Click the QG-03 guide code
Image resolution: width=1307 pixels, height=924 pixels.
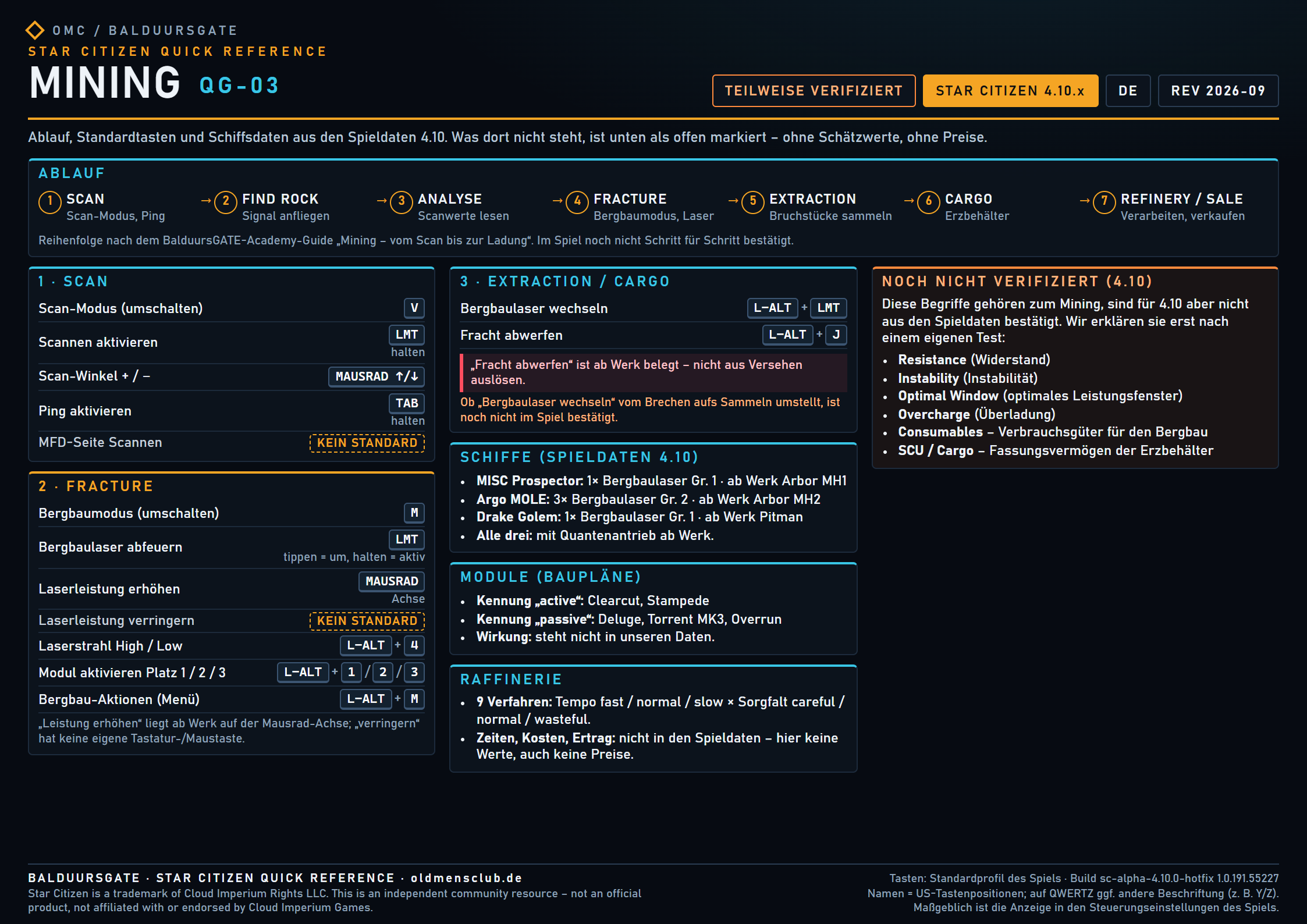(239, 86)
